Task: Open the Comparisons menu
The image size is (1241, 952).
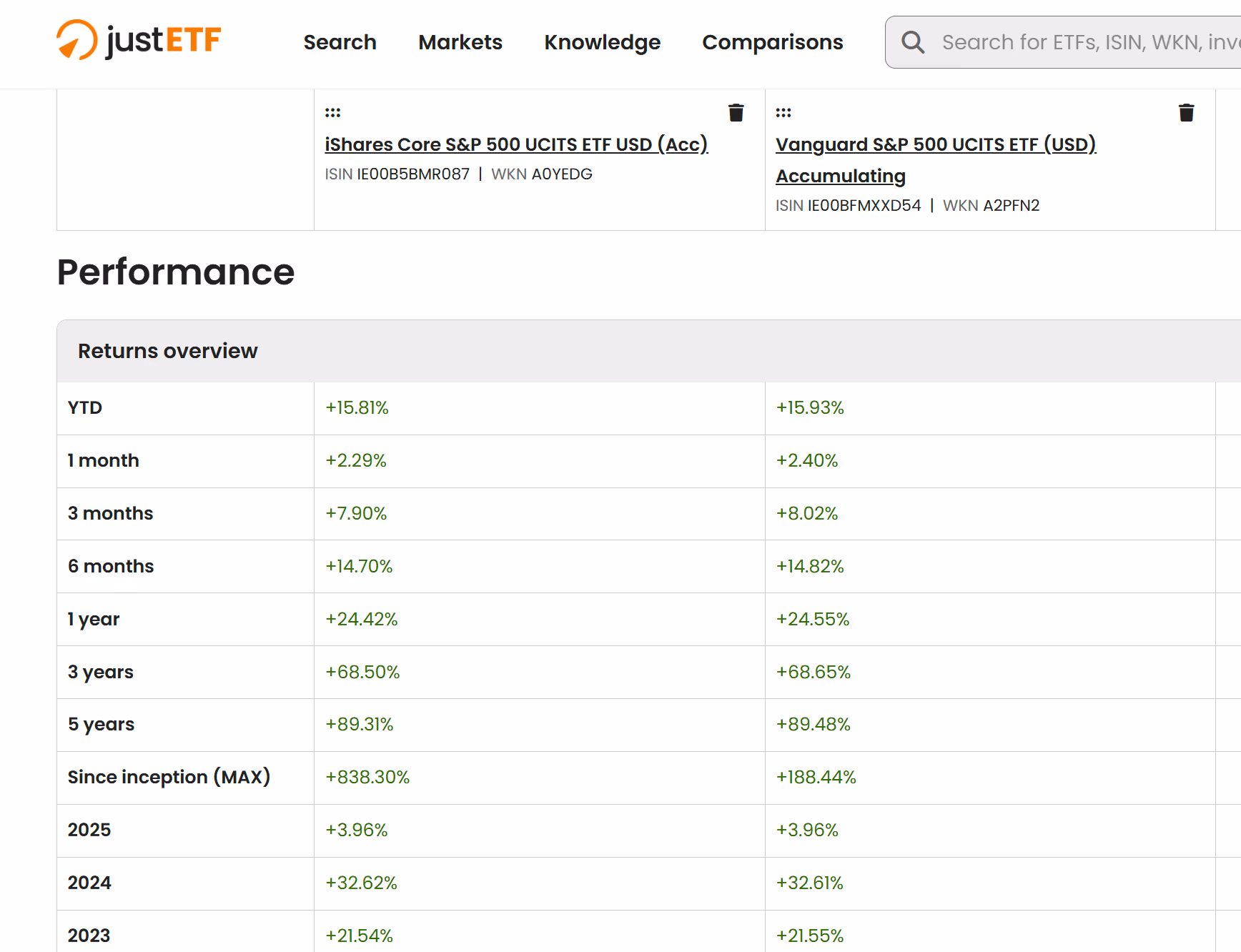Action: (773, 42)
